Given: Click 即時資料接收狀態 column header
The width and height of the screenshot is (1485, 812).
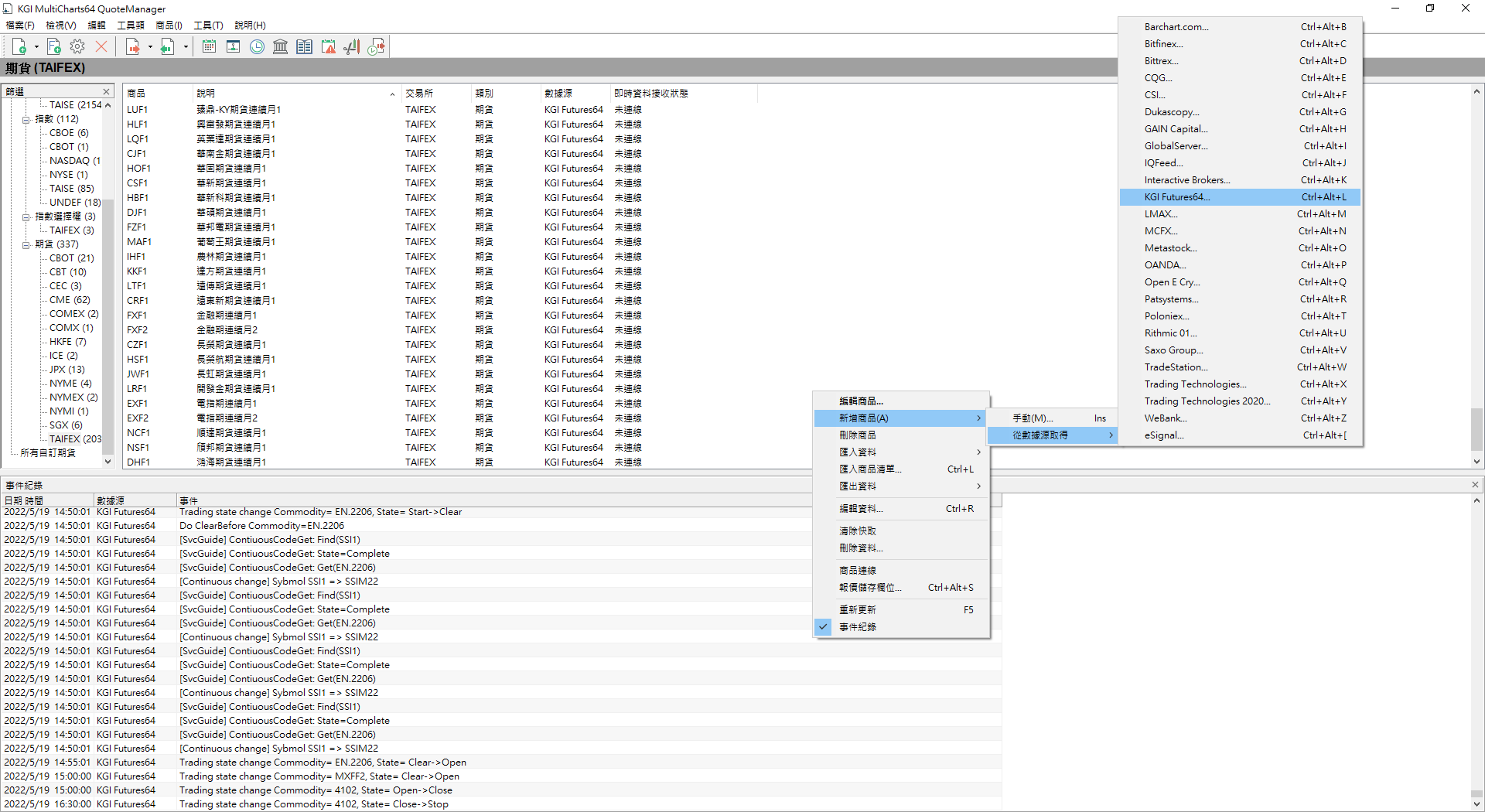Looking at the screenshot, I should point(683,93).
